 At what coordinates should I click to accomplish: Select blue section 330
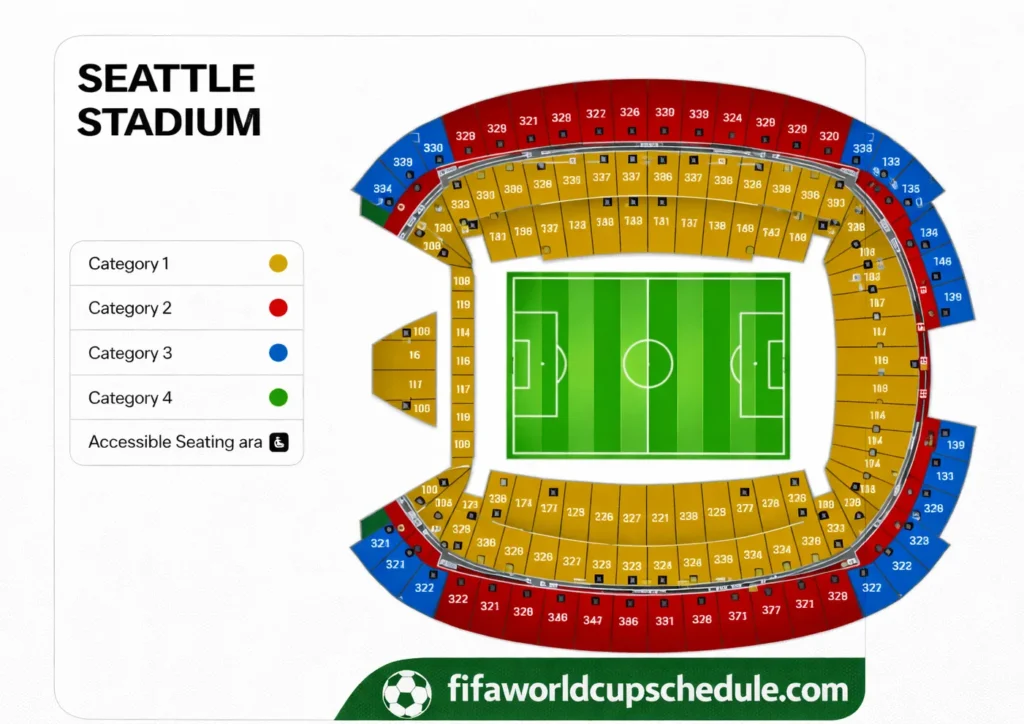tap(433, 148)
